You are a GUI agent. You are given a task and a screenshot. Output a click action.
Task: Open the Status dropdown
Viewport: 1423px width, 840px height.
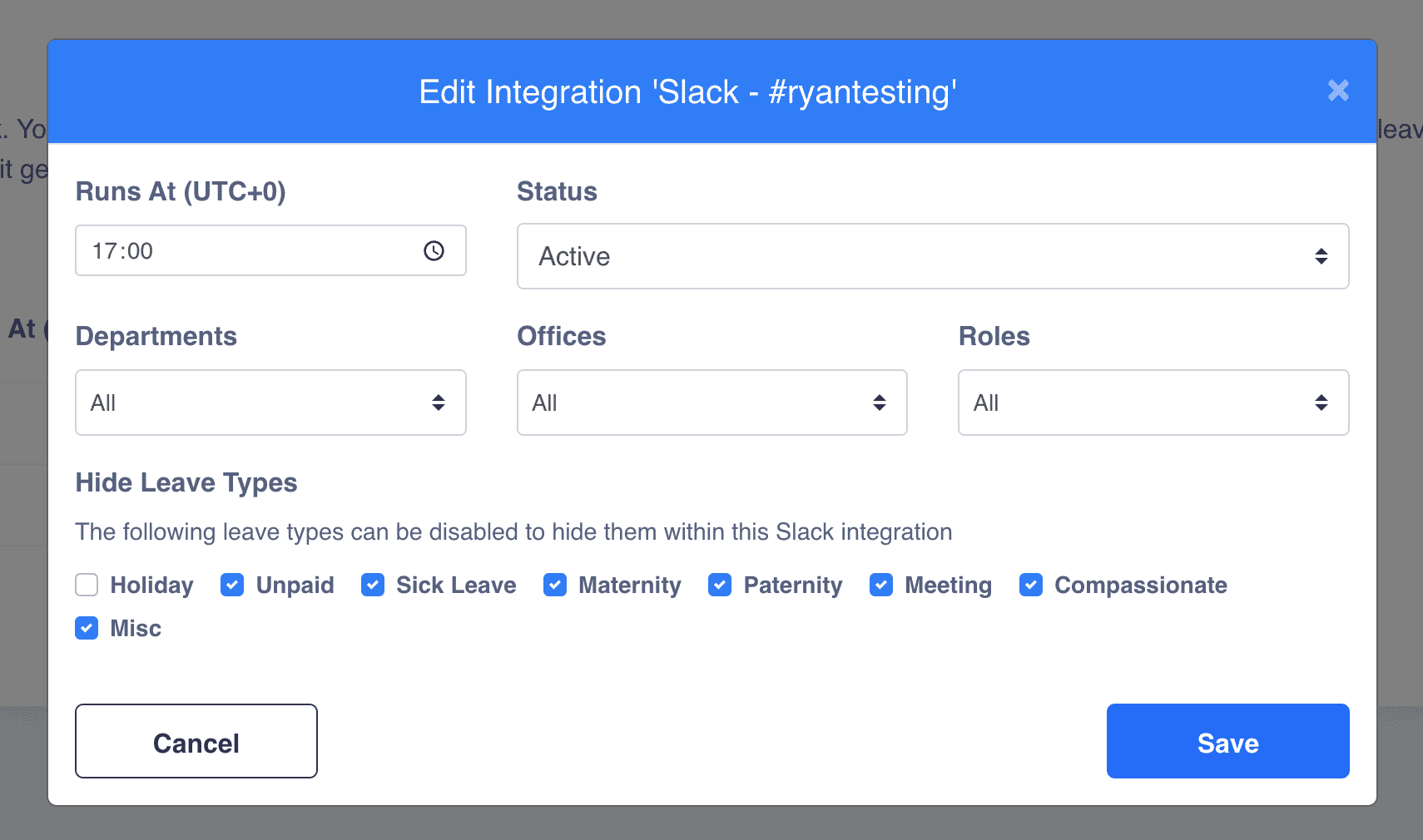[x=932, y=256]
